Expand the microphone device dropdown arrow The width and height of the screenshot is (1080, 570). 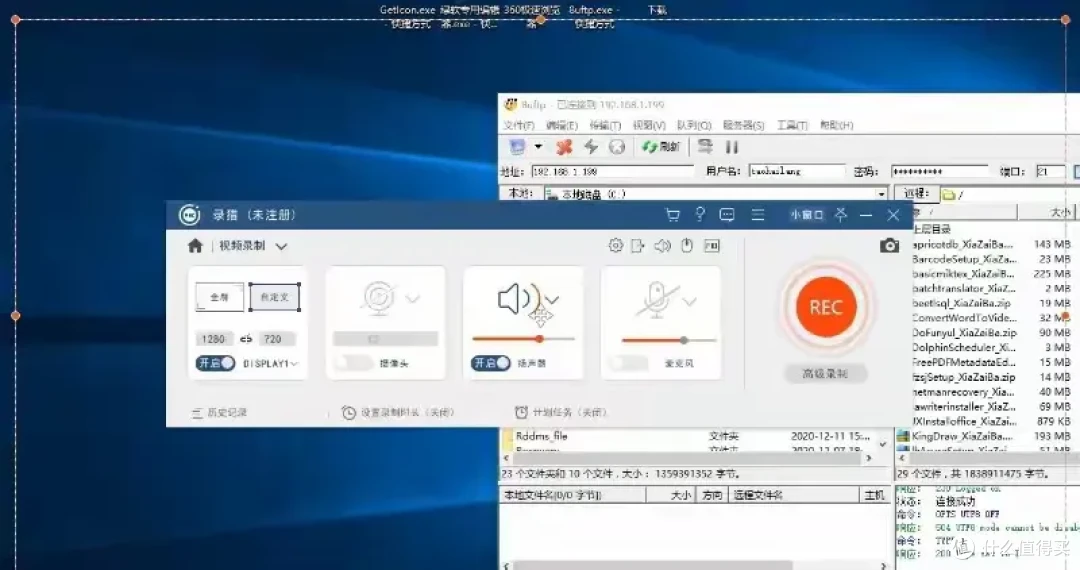click(689, 301)
